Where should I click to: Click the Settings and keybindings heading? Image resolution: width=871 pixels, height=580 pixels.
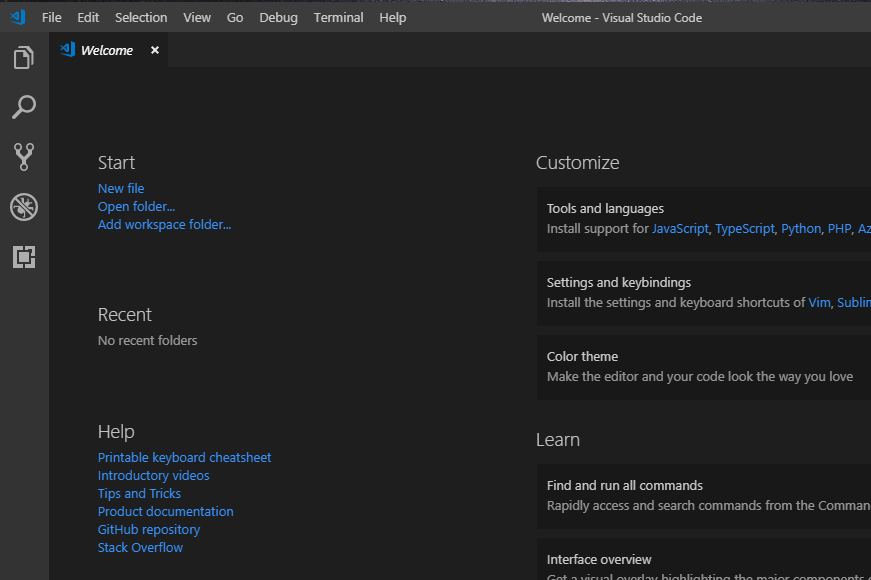[619, 282]
